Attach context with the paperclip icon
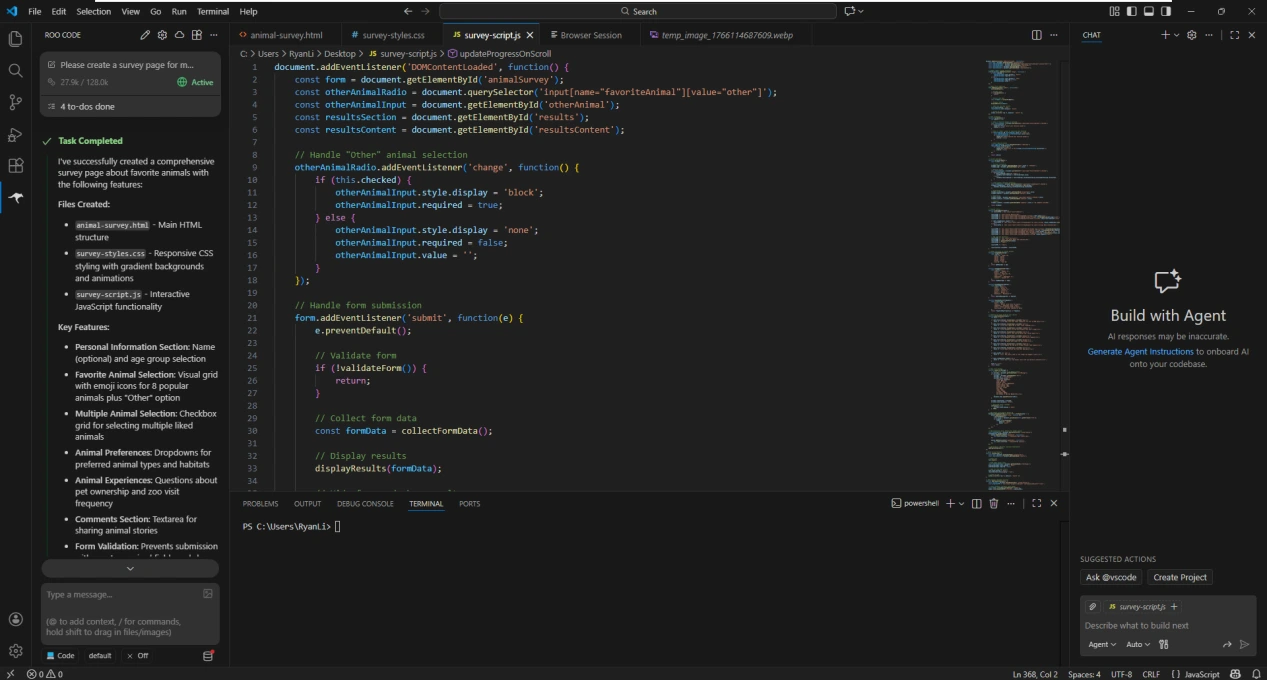This screenshot has height=680, width=1267. pos(1092,606)
